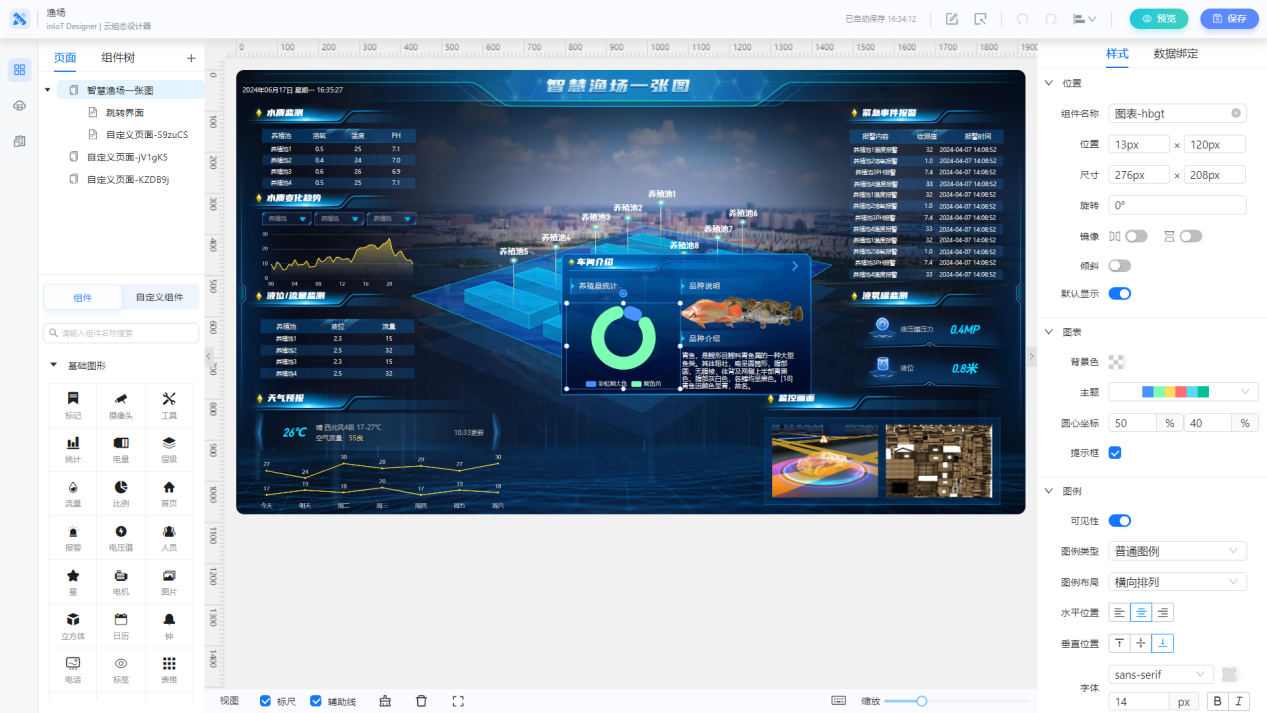Open the 图例布局 dropdown
Screen dimensions: 1267x713
1177,581
